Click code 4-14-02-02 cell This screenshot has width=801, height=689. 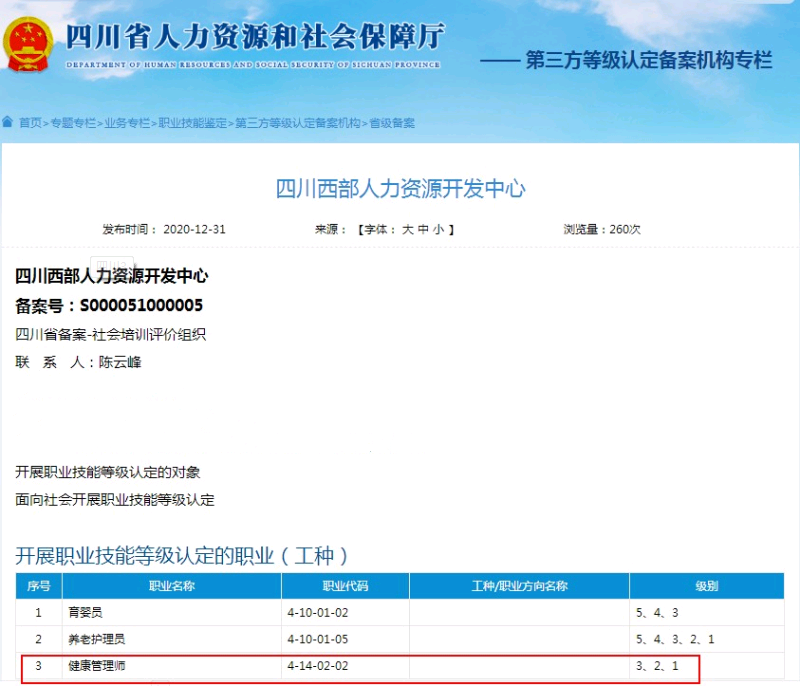(345, 666)
